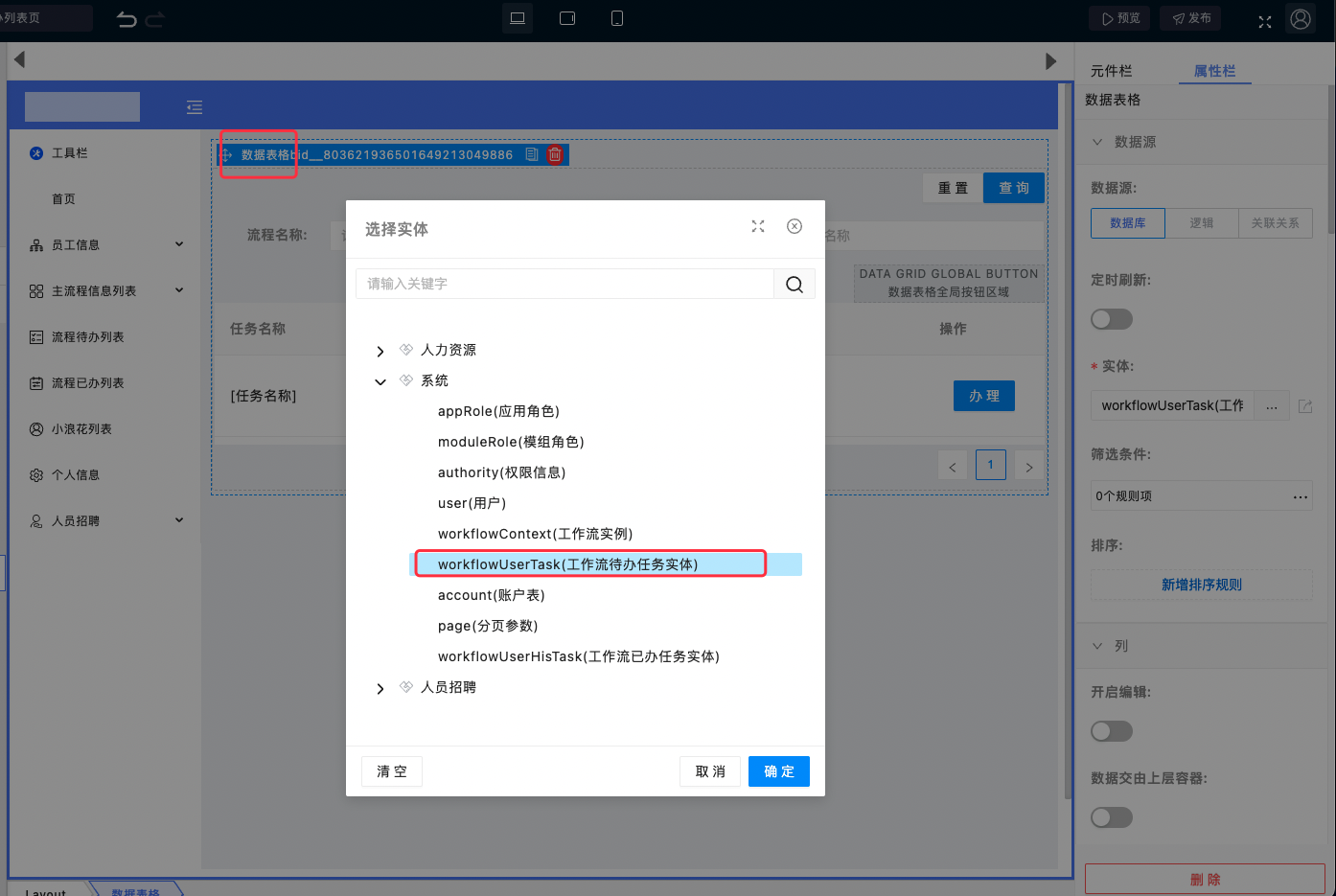Image resolution: width=1336 pixels, height=896 pixels.
Task: Click the 工具栏 sidebar icon
Action: click(x=36, y=153)
